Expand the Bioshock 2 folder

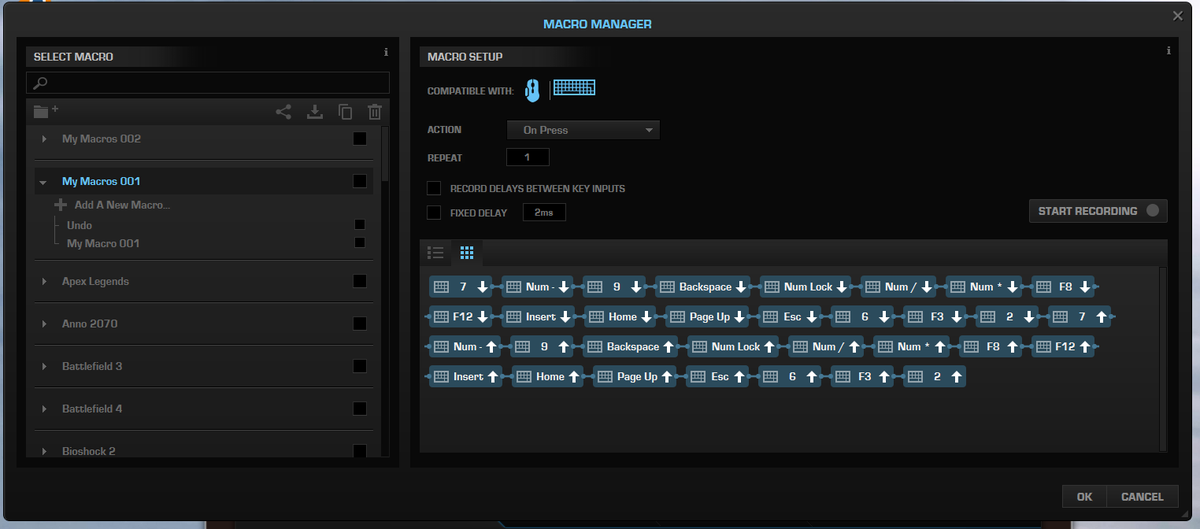44,451
